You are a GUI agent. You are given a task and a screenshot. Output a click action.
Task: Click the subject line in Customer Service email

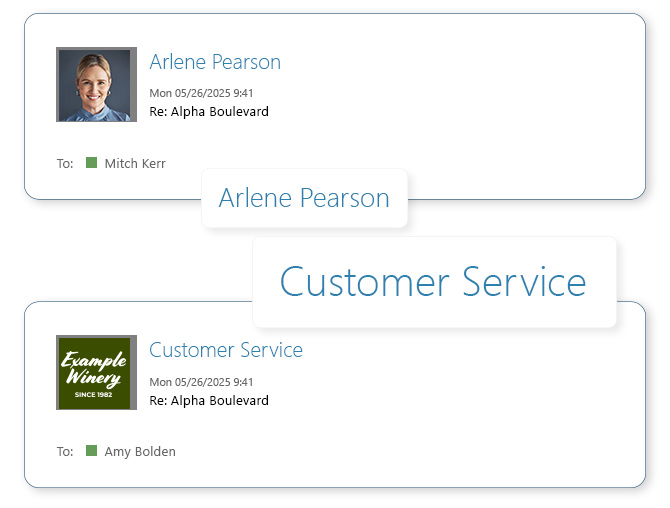click(209, 400)
